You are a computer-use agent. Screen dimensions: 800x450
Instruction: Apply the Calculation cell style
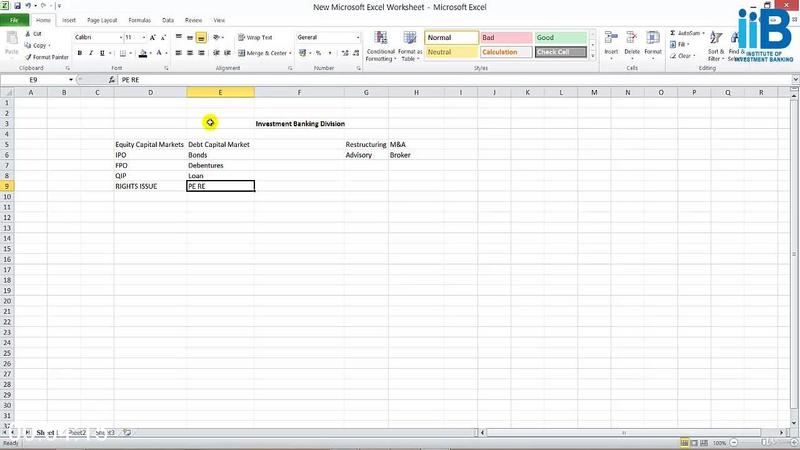click(506, 52)
